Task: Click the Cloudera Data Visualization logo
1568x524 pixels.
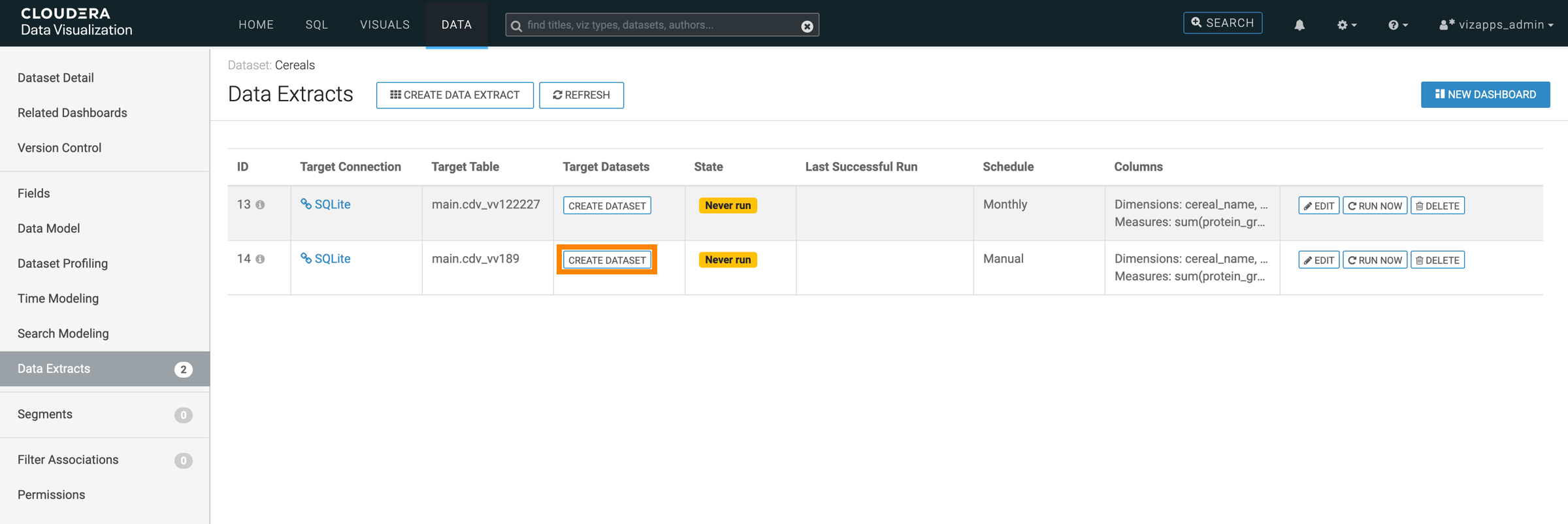Action: (x=76, y=22)
